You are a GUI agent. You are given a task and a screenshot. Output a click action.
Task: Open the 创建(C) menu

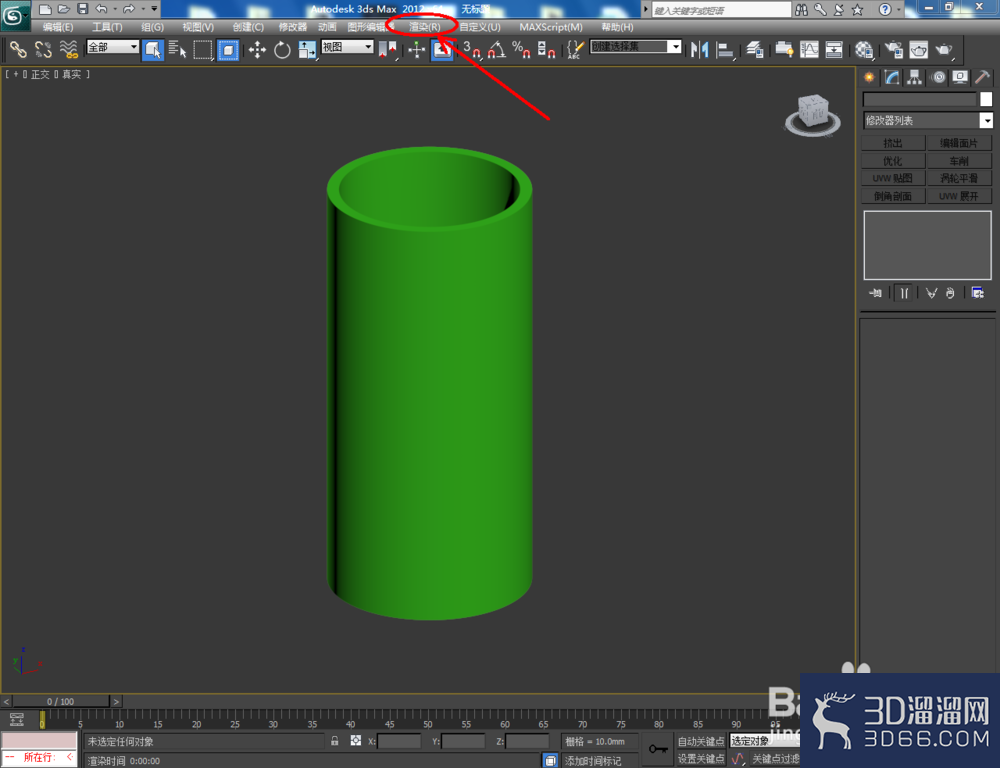[x=248, y=27]
